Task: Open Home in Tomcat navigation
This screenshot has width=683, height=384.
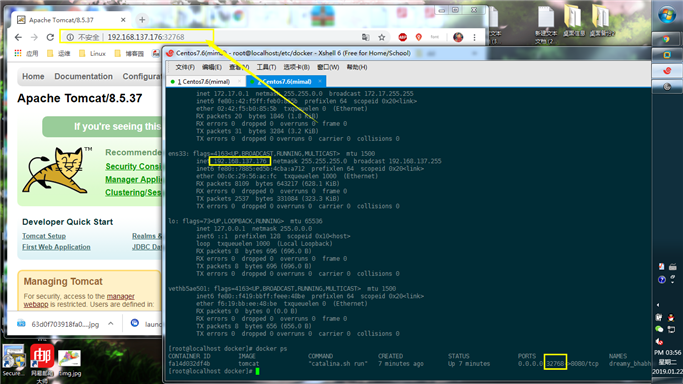Action: [x=33, y=77]
